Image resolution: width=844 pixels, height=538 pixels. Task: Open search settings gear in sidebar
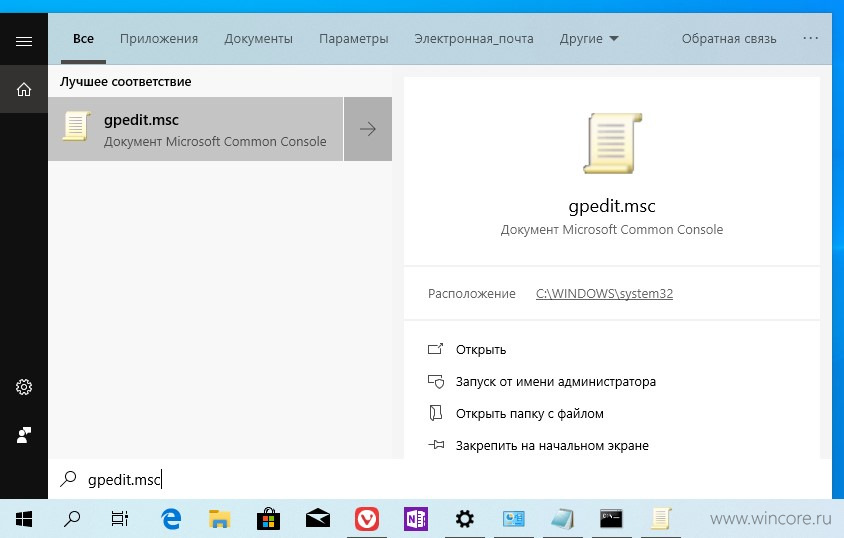point(24,387)
